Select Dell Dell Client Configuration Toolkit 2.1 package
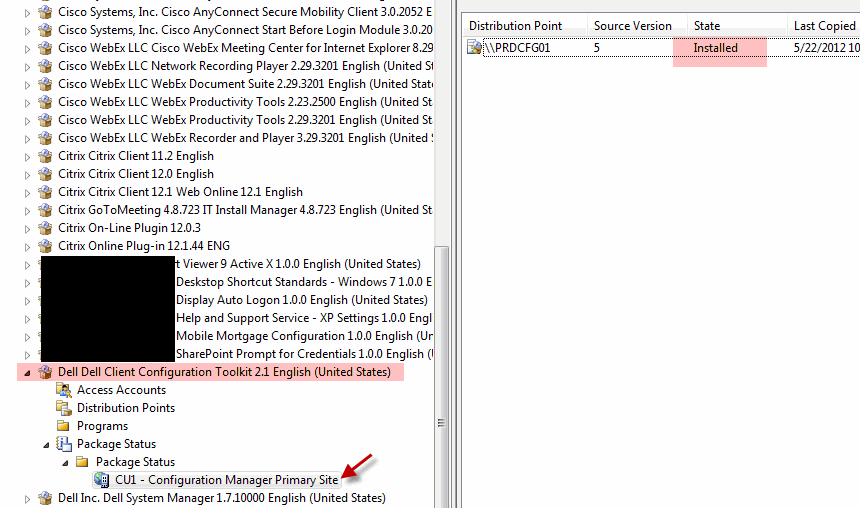Viewport: 860px width, 508px height. 224,372
